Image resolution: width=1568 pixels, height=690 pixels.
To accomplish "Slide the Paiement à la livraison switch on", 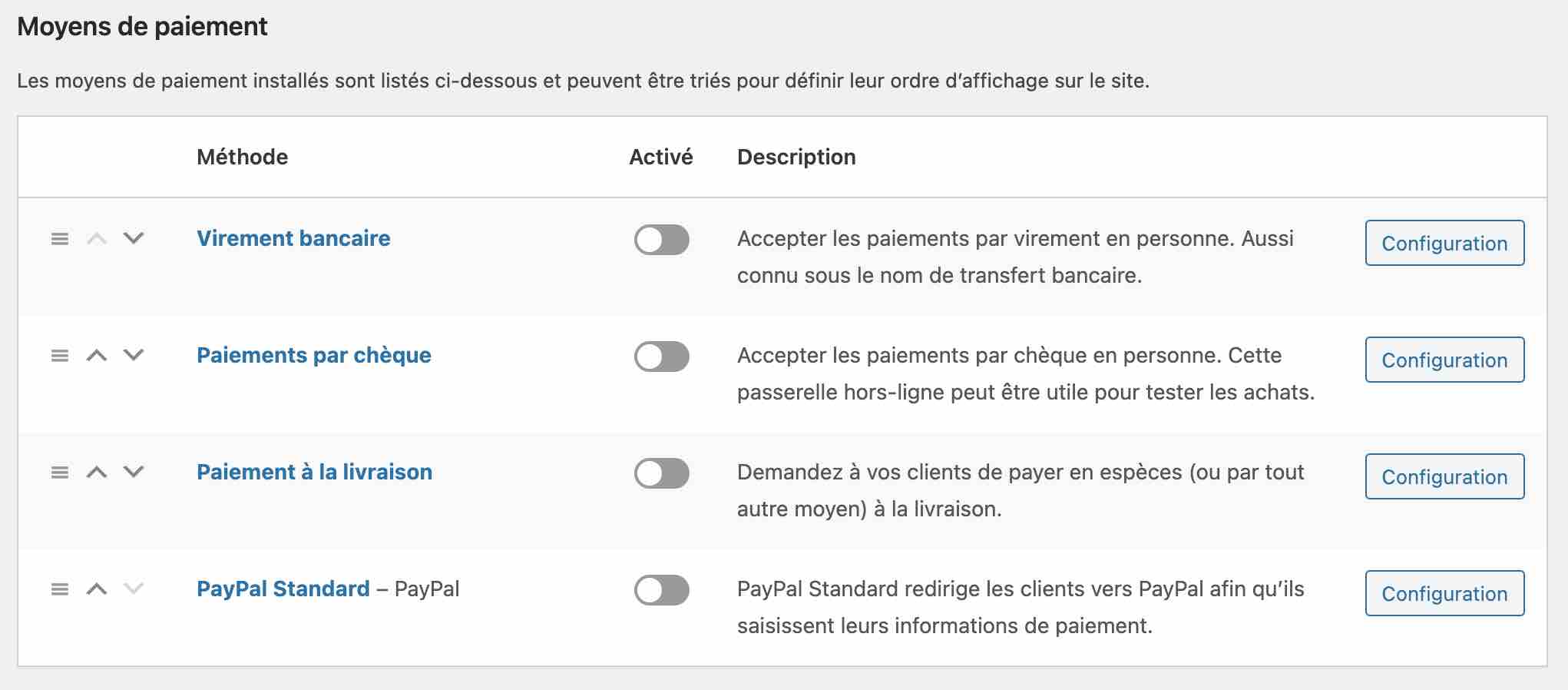I will pyautogui.click(x=661, y=474).
